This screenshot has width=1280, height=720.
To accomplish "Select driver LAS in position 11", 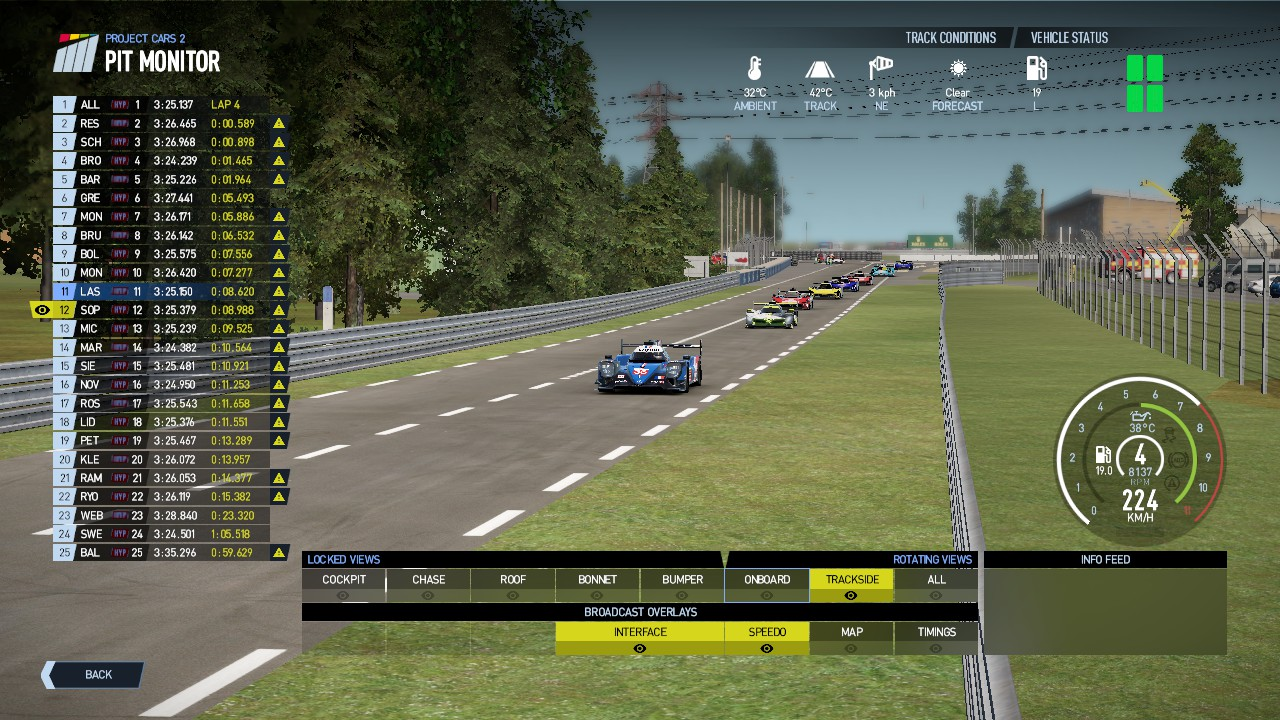I will [171, 292].
